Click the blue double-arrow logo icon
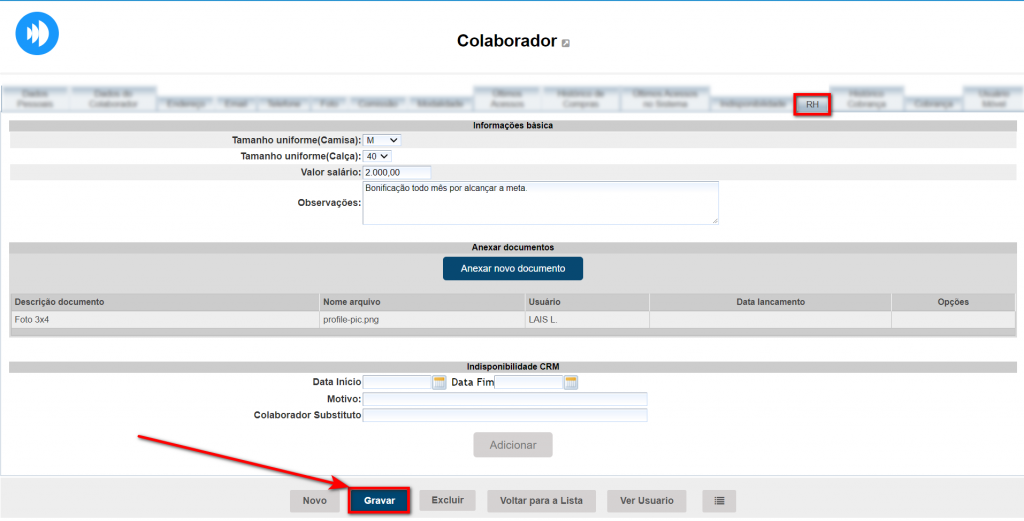The image size is (1024, 521). (x=37, y=33)
